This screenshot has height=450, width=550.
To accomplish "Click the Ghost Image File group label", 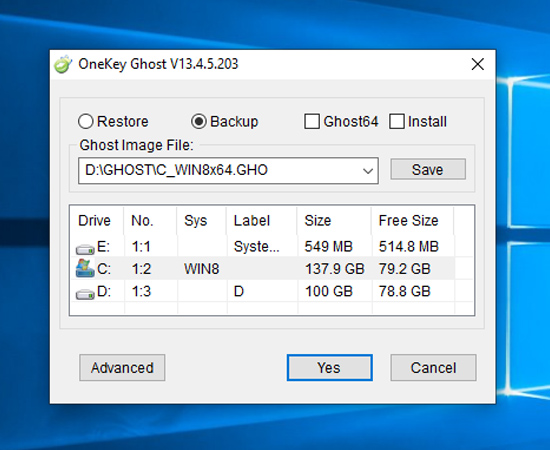I will pyautogui.click(x=136, y=145).
